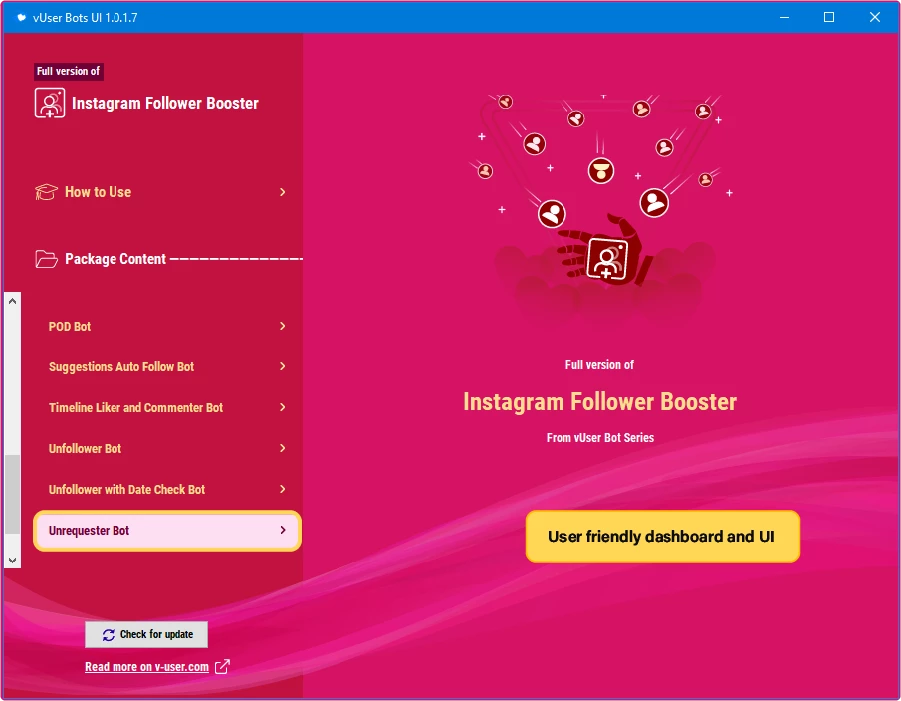Image resolution: width=901 pixels, height=701 pixels.
Task: Click the Package Content folder icon
Action: (x=47, y=259)
